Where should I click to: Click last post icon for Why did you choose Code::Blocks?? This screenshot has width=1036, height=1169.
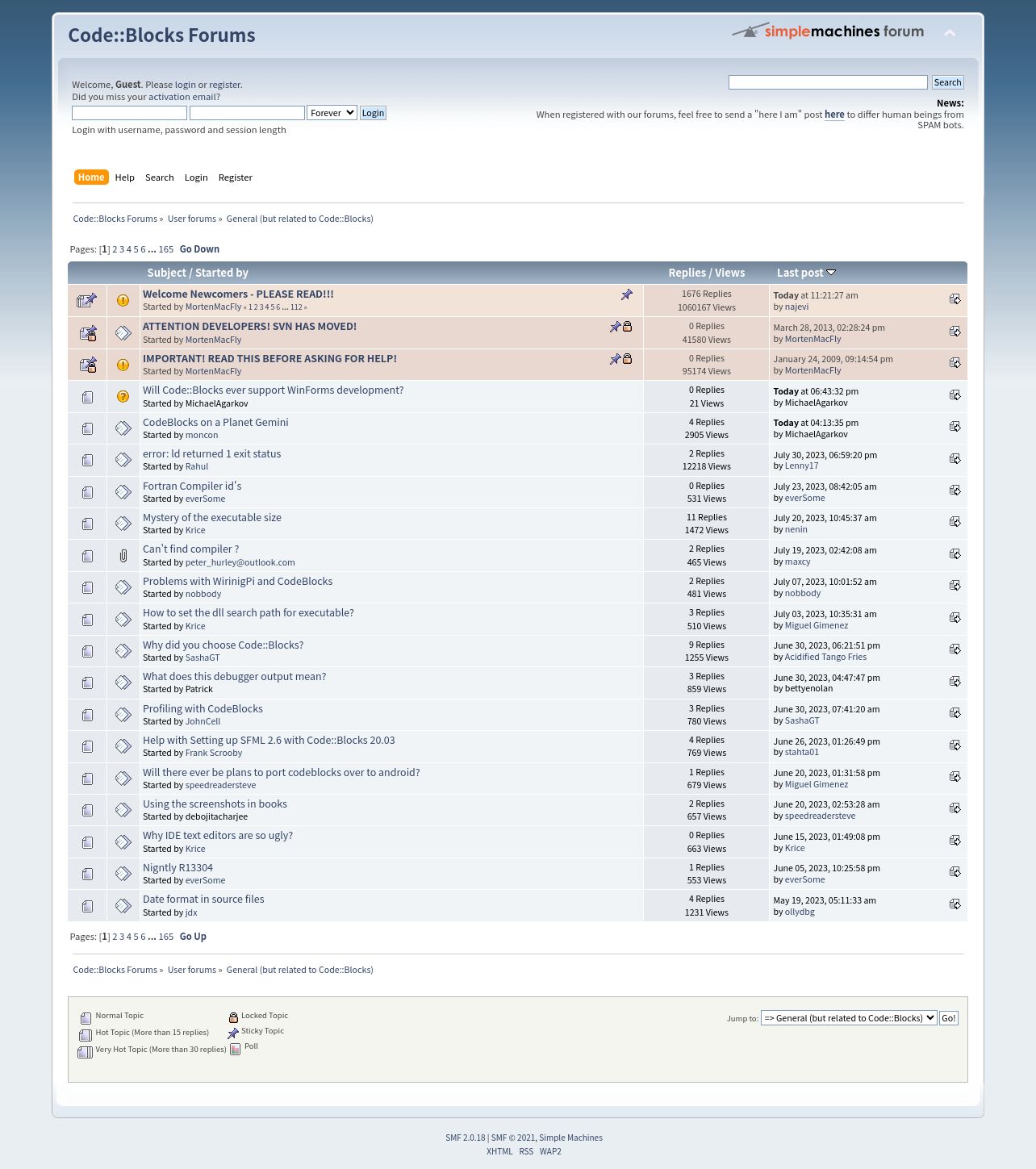(x=955, y=649)
